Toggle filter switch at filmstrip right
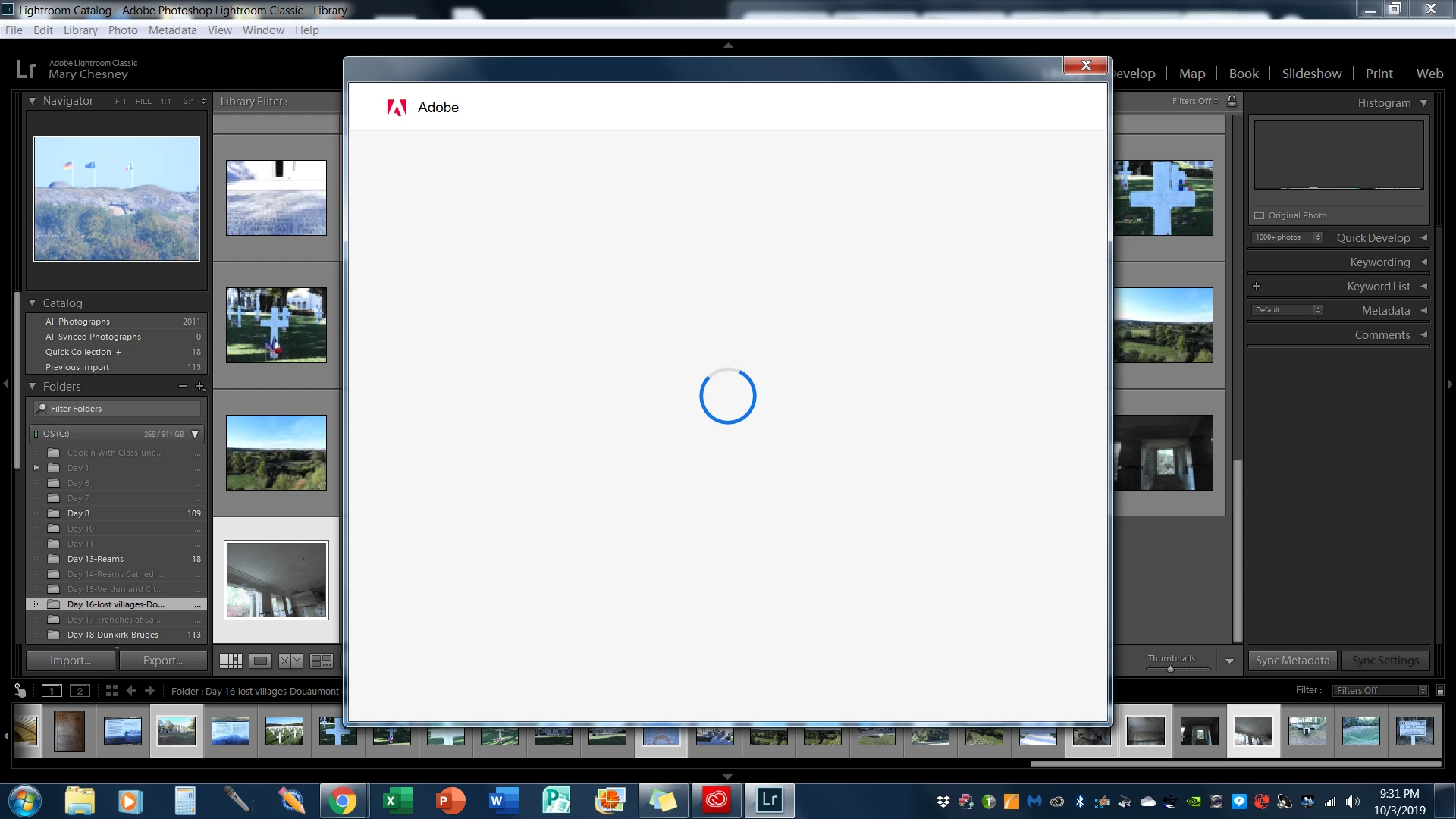 (1440, 691)
